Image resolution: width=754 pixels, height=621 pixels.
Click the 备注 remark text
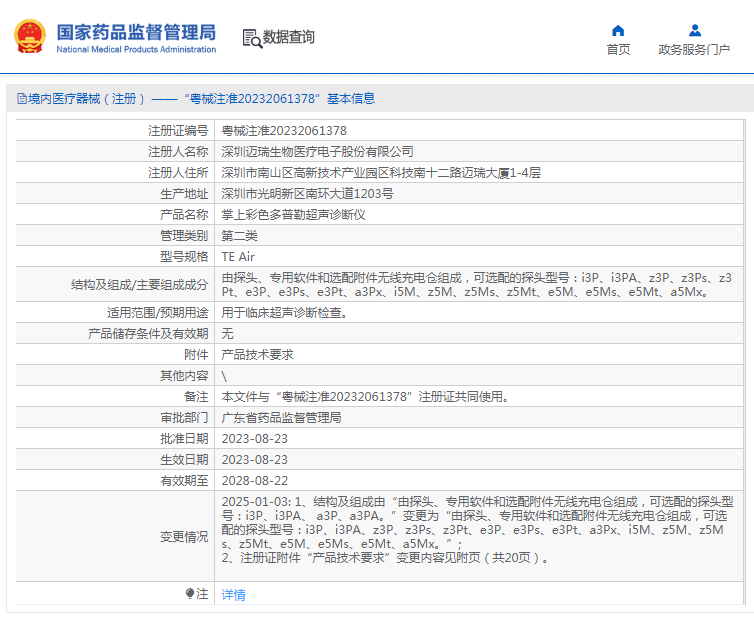pos(365,396)
